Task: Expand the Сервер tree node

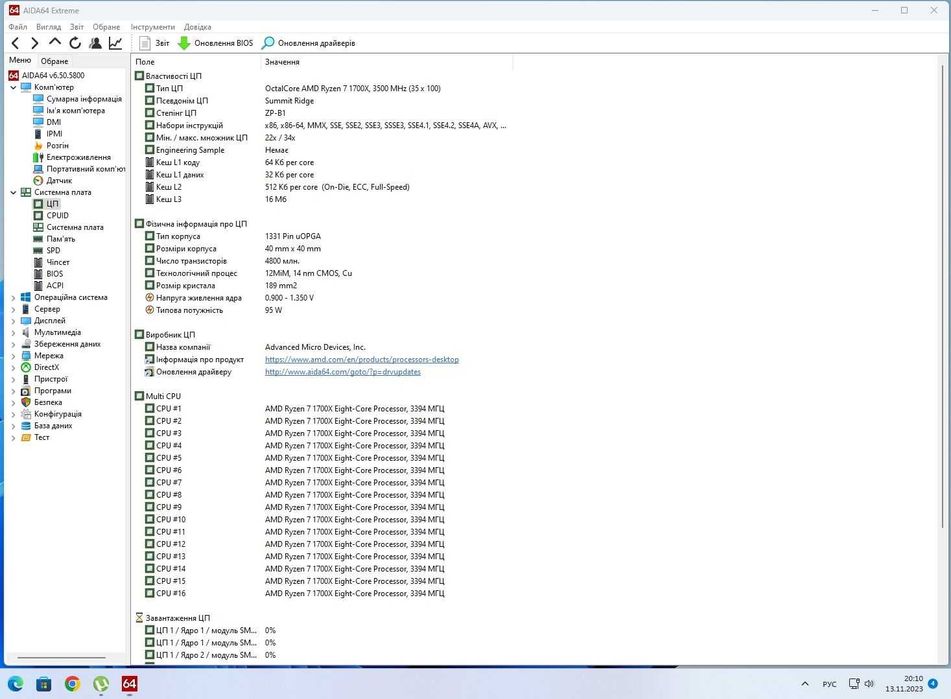Action: 13,309
